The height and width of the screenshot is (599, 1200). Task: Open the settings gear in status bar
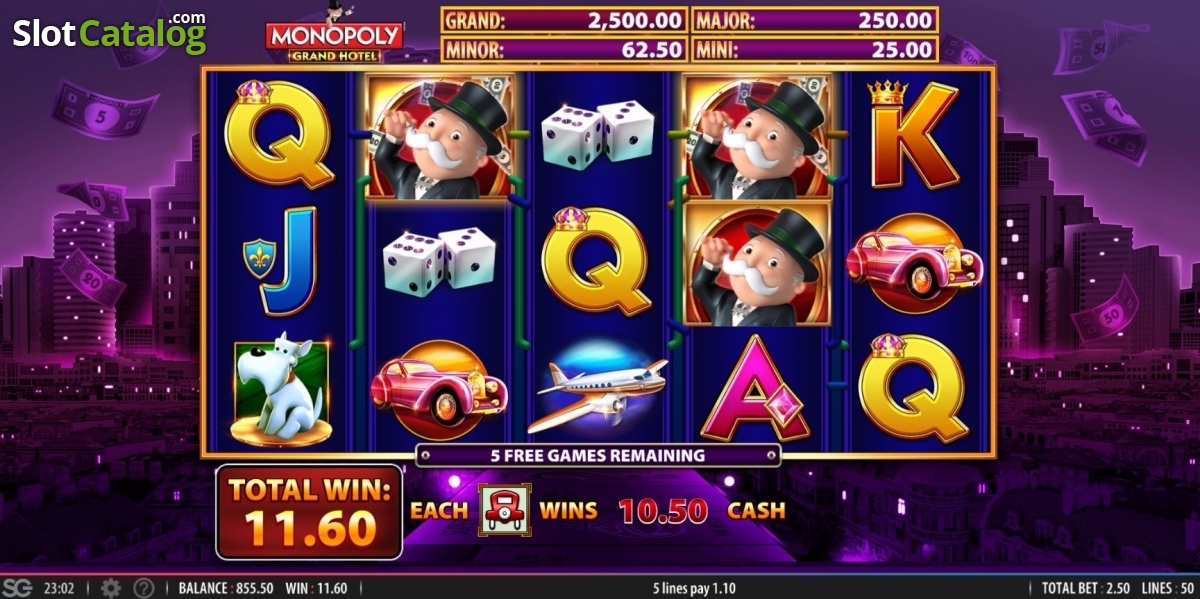click(x=111, y=588)
